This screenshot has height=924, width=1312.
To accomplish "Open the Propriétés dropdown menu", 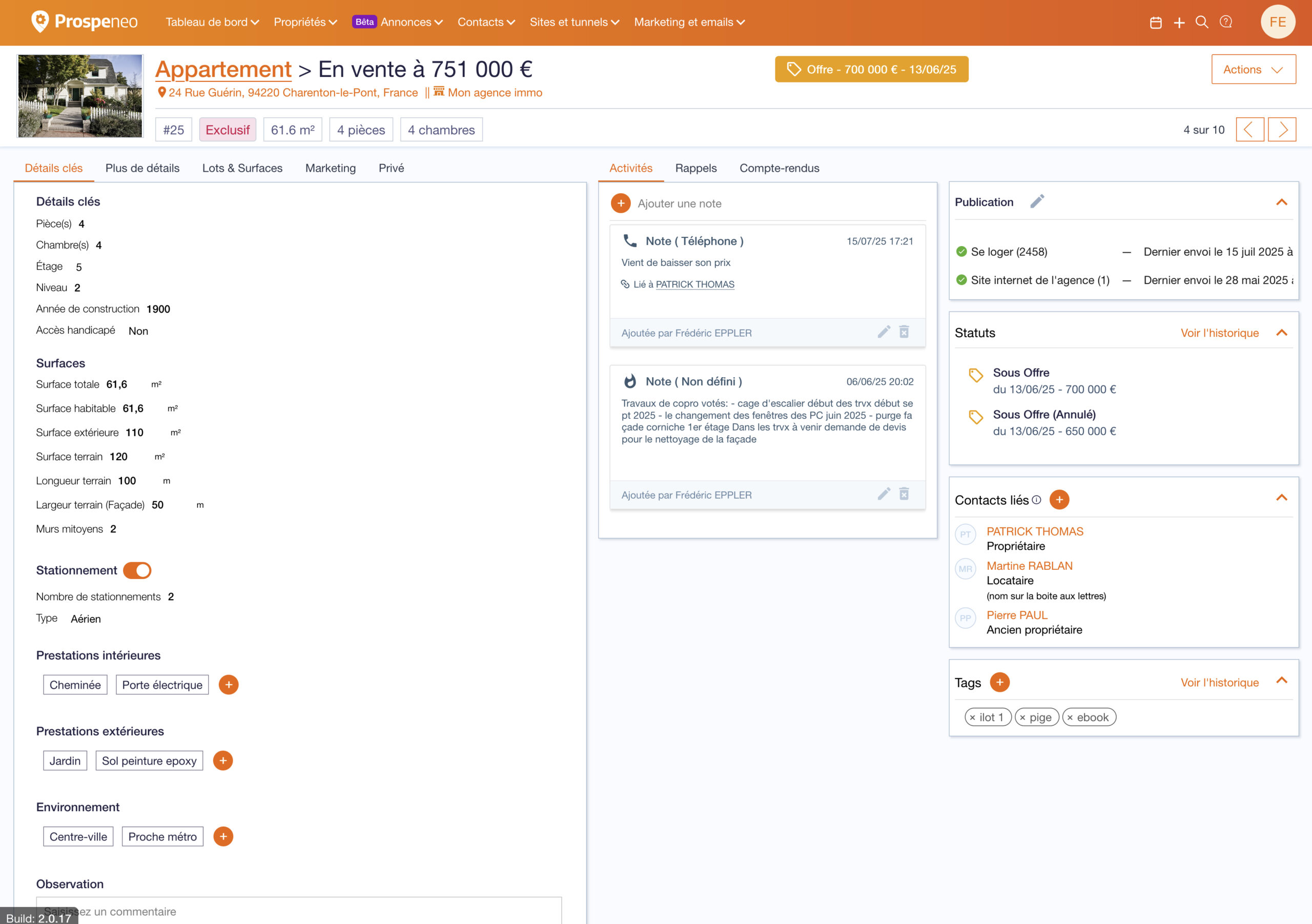I will tap(305, 22).
